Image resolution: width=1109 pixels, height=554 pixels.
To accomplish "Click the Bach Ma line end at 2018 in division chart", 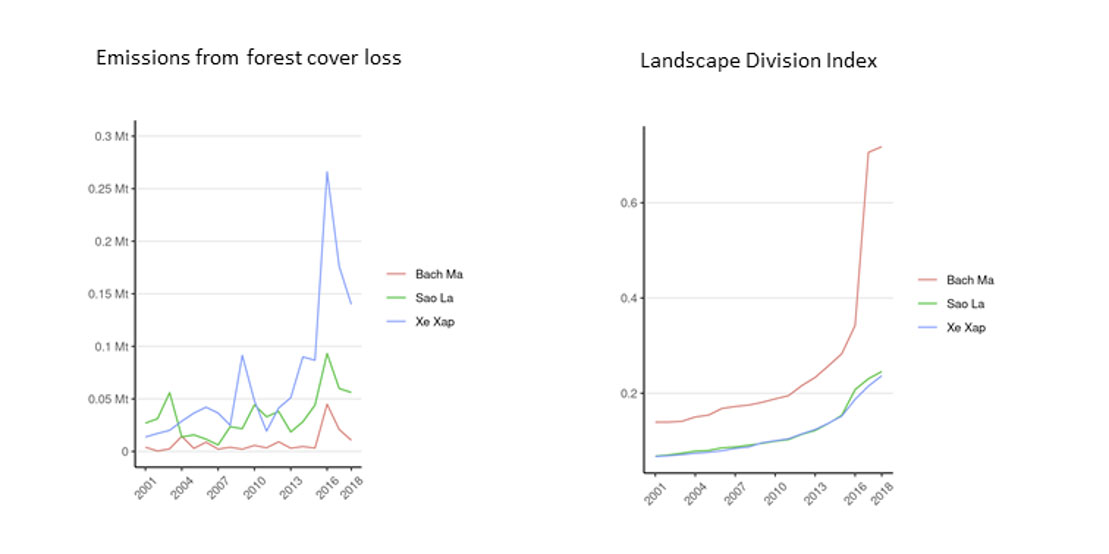I will pyautogui.click(x=881, y=147).
